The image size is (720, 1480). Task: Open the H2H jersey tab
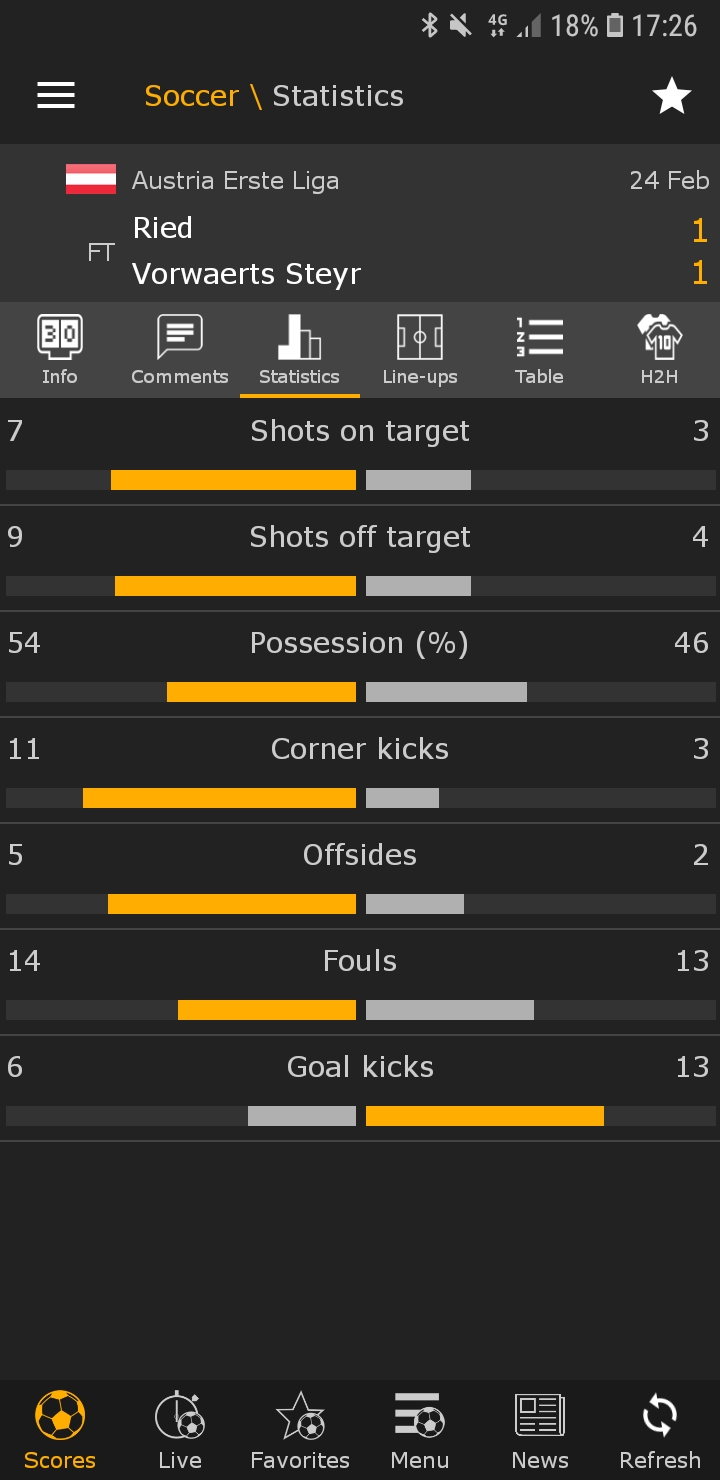click(659, 350)
